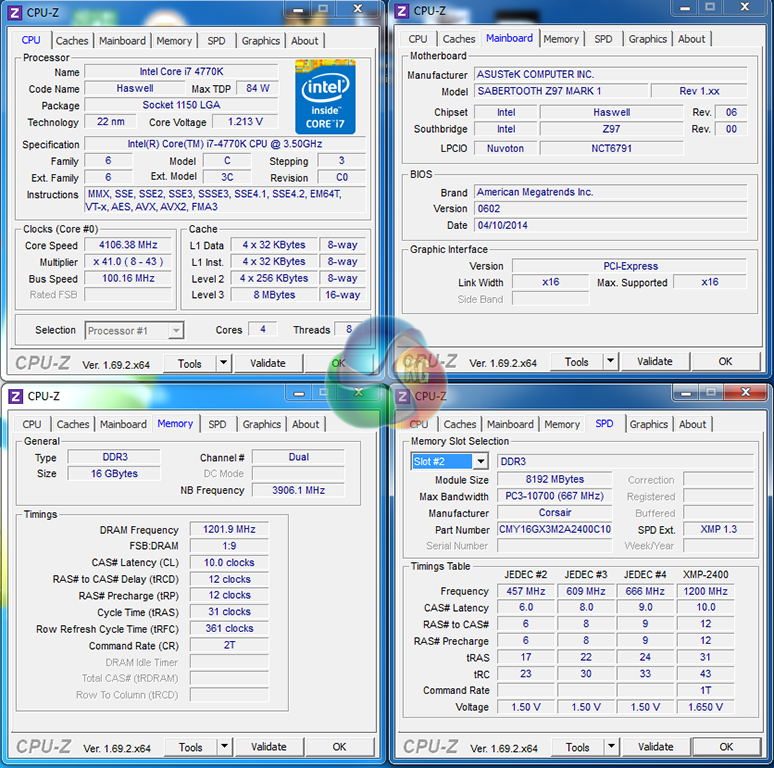The image size is (774, 768).
Task: Click the 361 clocks tRFC value
Action: coord(230,628)
